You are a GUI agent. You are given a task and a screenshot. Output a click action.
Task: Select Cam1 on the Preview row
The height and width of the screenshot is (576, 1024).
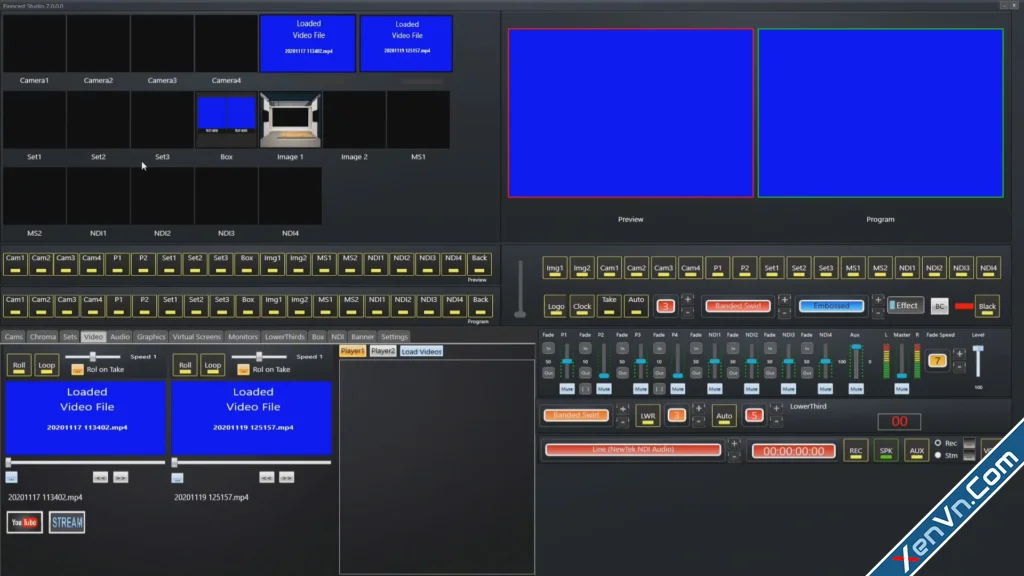pos(15,264)
